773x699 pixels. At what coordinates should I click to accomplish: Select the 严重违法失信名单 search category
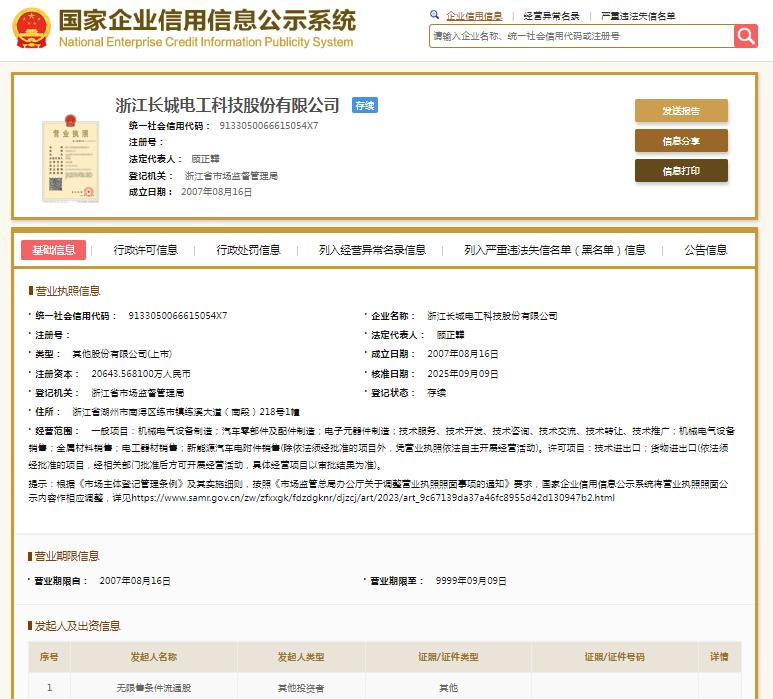(x=638, y=16)
